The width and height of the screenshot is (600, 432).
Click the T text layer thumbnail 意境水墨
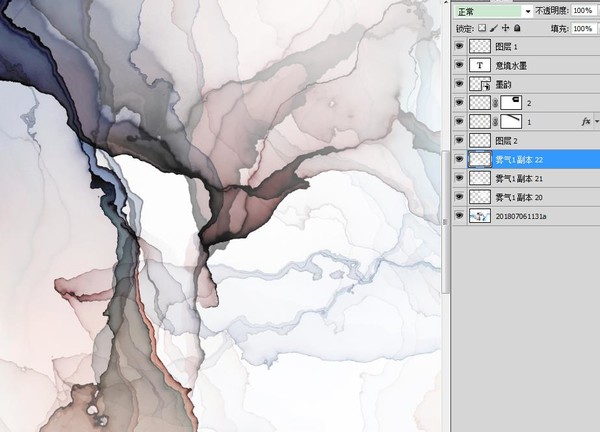pyautogui.click(x=480, y=65)
